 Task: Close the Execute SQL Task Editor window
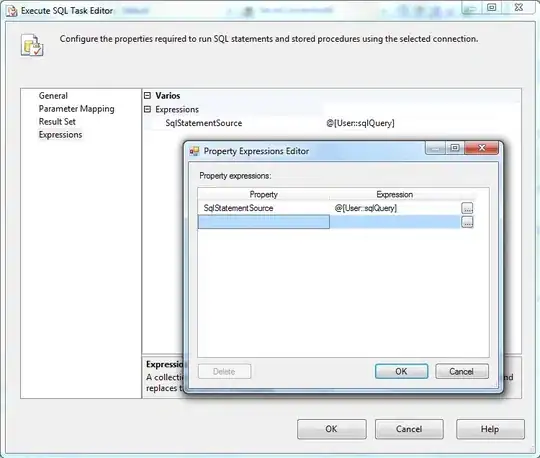point(519,7)
